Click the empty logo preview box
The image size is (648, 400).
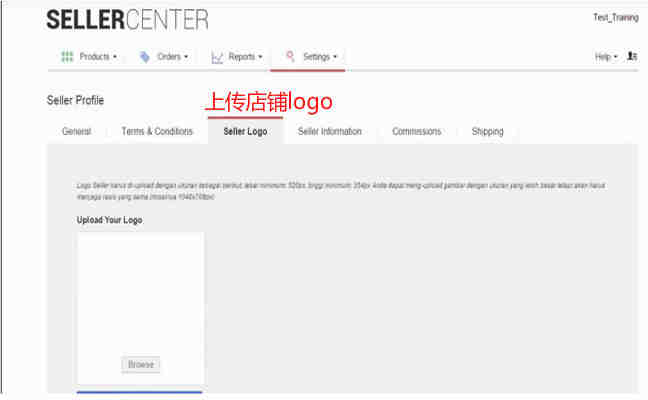click(140, 290)
